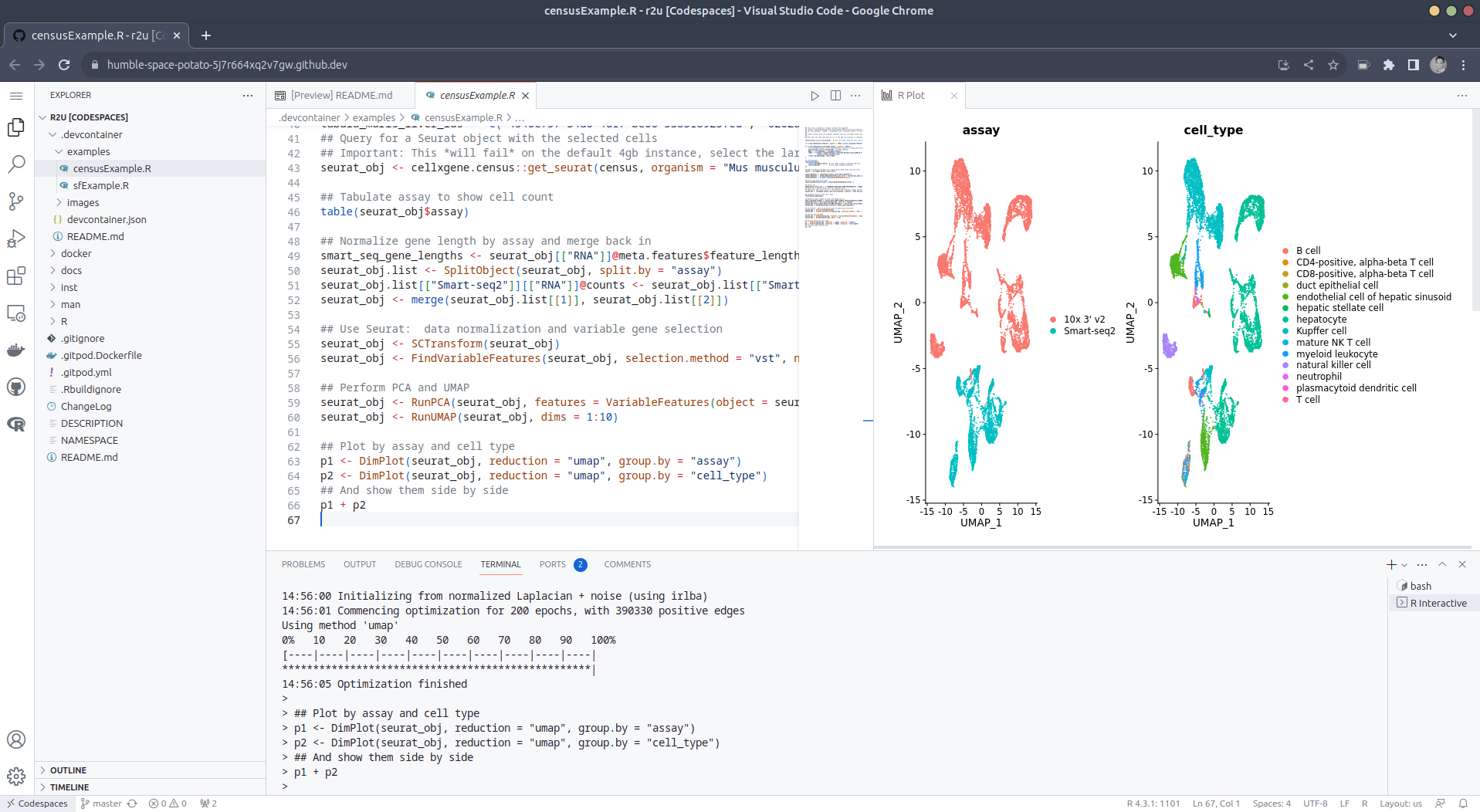
Task: Maximize the terminal panel size
Action: (x=1442, y=564)
